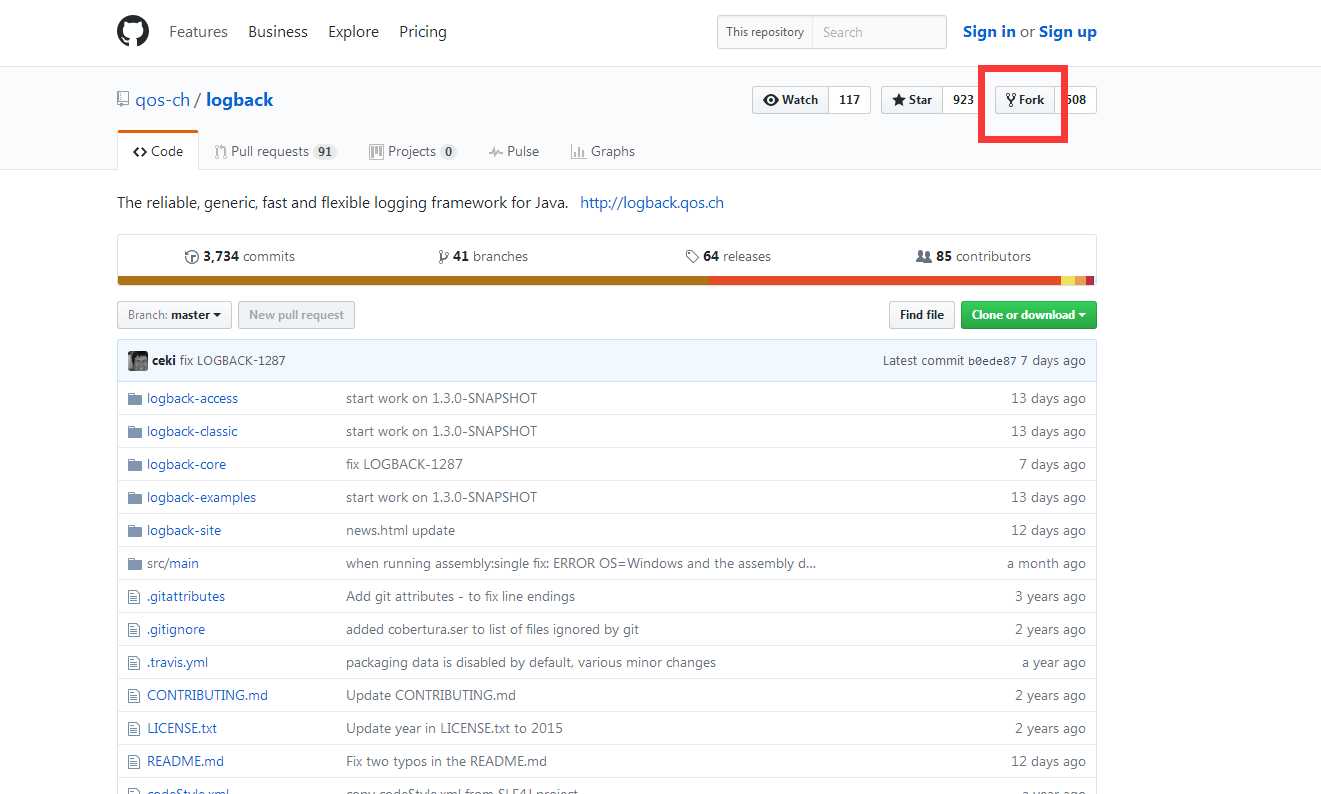Click the Star button
This screenshot has width=1321, height=794.
point(912,100)
